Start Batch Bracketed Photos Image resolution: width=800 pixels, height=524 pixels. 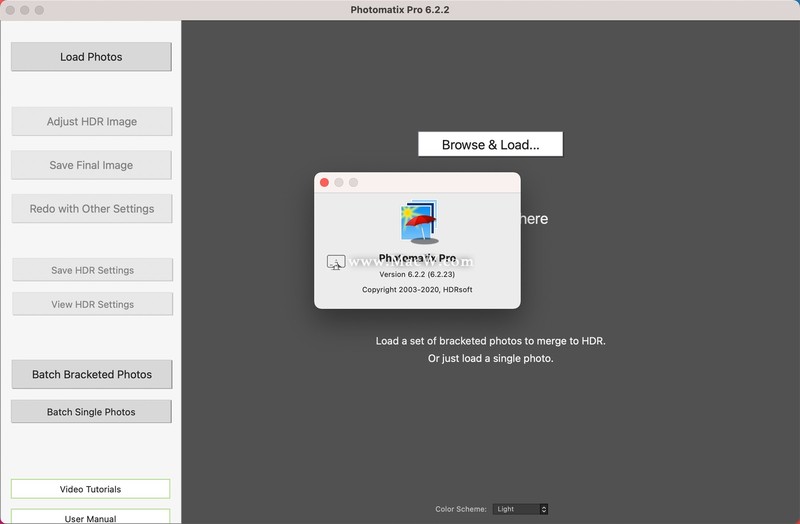tap(92, 375)
